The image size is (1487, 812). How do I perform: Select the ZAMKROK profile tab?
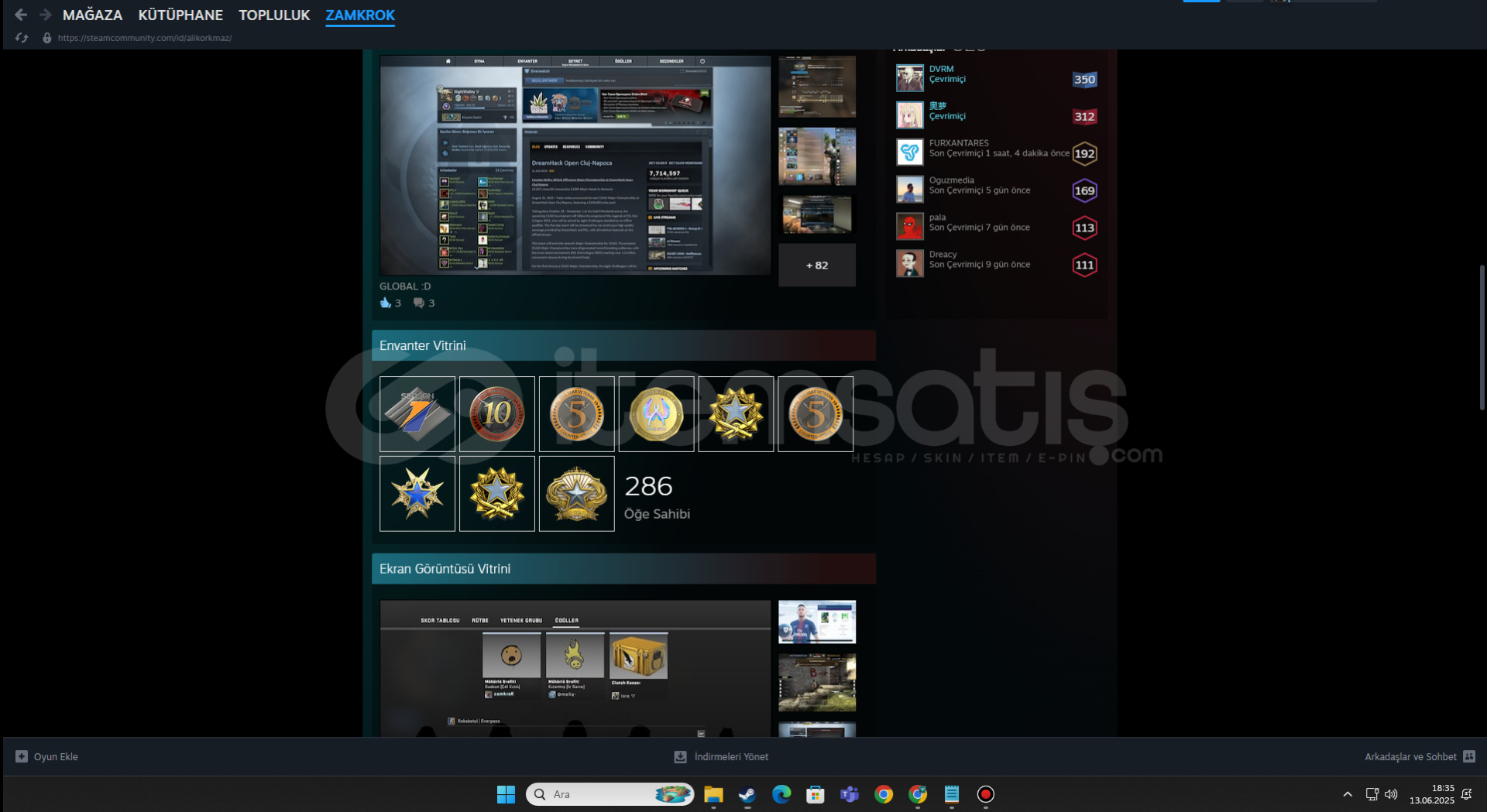(360, 15)
